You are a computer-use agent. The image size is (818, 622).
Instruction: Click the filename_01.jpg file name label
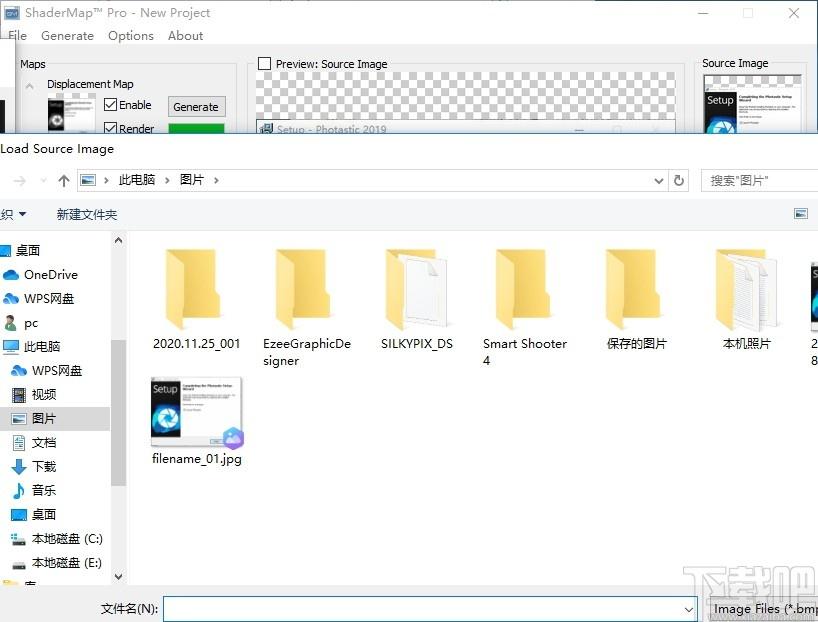(197, 459)
